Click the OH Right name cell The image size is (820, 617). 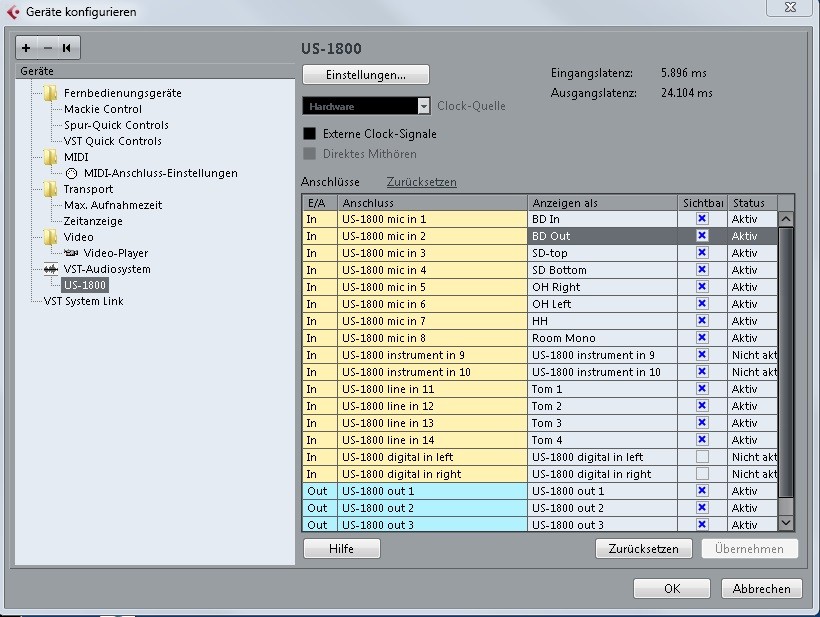click(x=602, y=287)
